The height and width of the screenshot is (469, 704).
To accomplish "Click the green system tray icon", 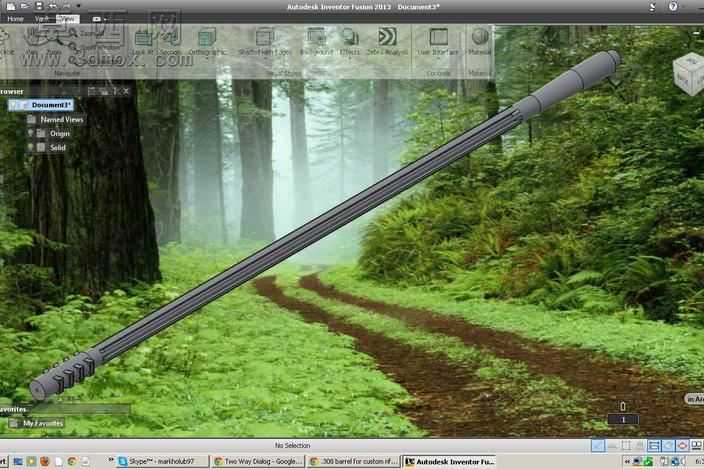I will pyautogui.click(x=648, y=461).
